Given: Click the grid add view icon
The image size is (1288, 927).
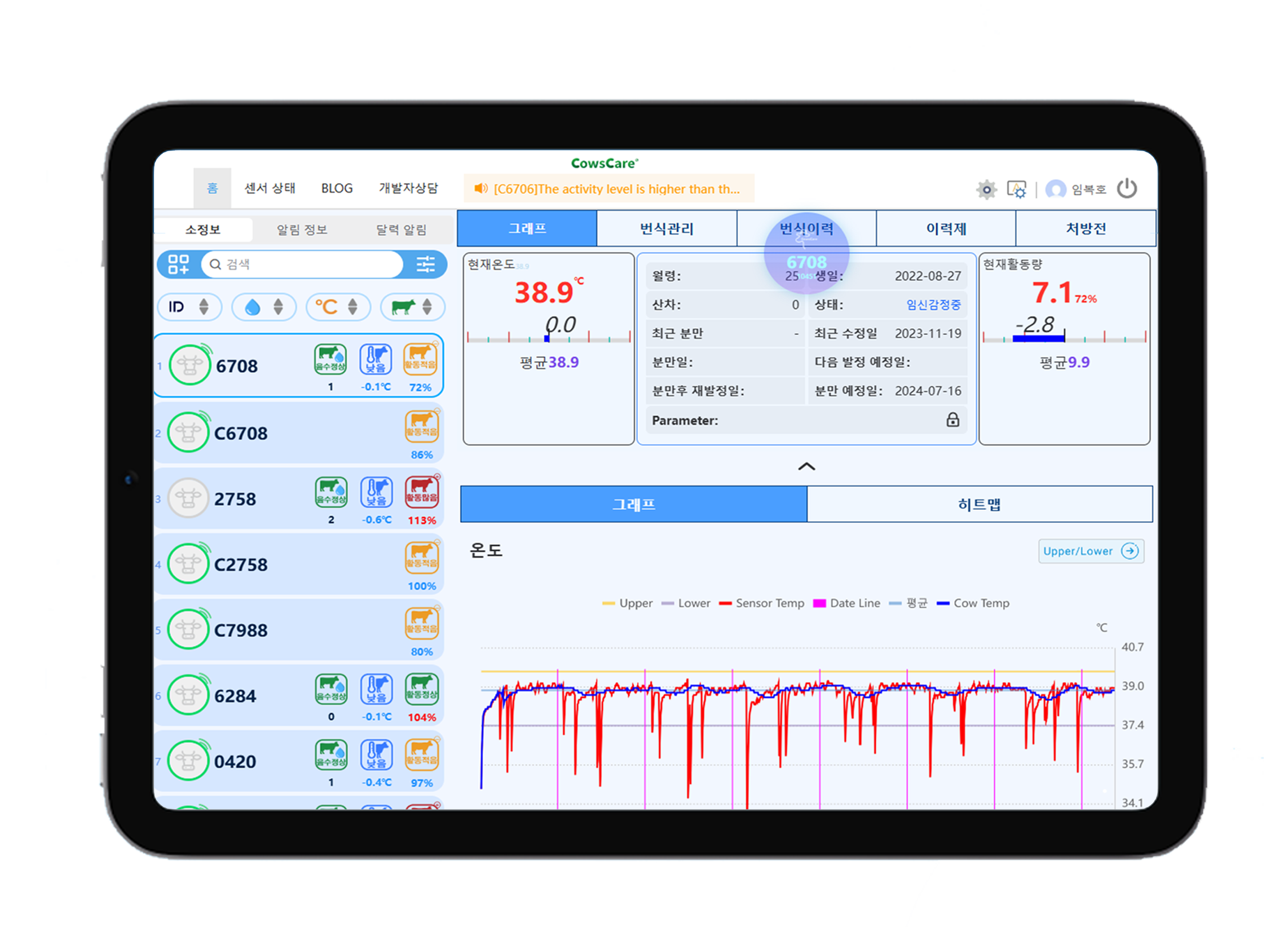Looking at the screenshot, I should pos(178,264).
